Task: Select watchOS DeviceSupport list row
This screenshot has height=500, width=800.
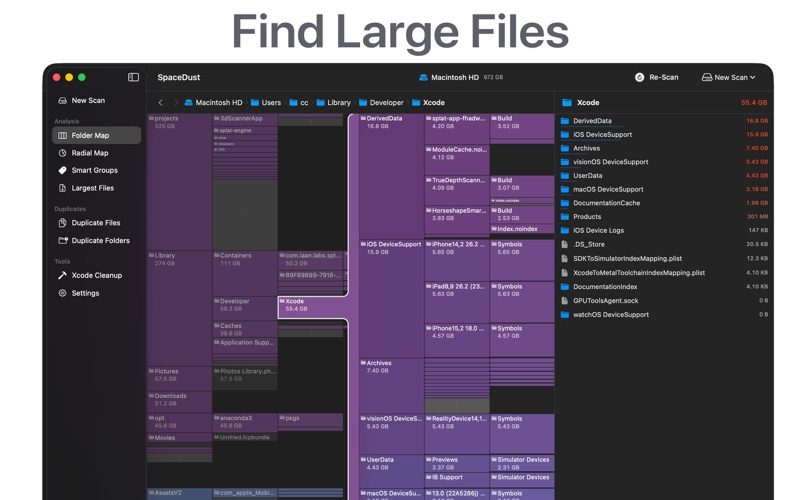Action: [664, 315]
